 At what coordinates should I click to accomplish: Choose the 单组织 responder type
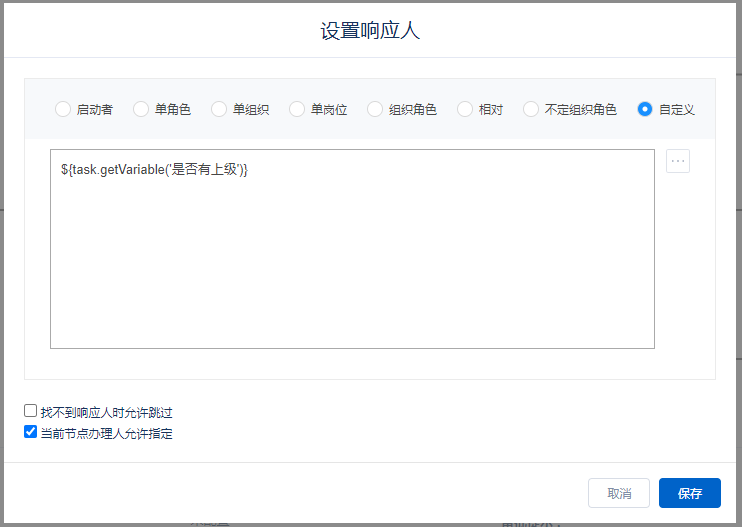point(219,109)
